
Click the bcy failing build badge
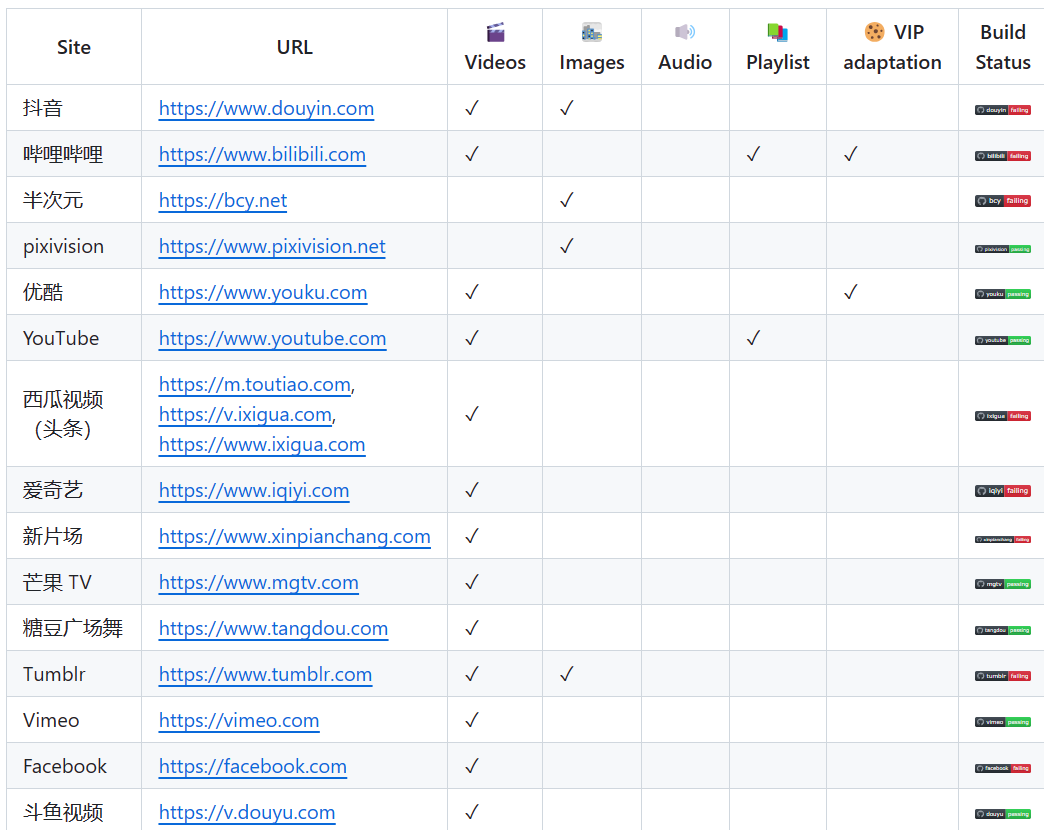[x=1002, y=201]
